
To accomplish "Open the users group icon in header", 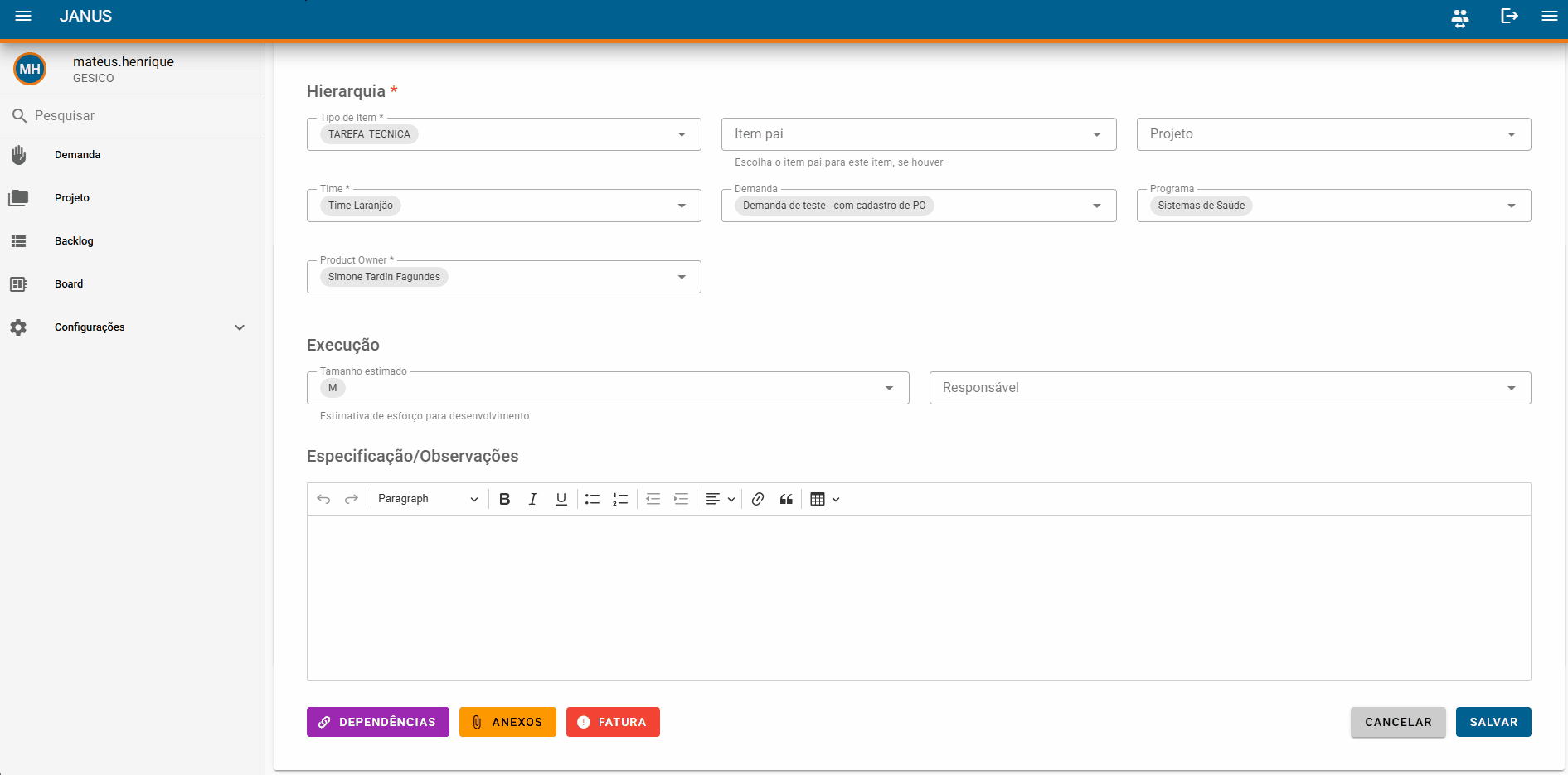I will click(x=1460, y=17).
